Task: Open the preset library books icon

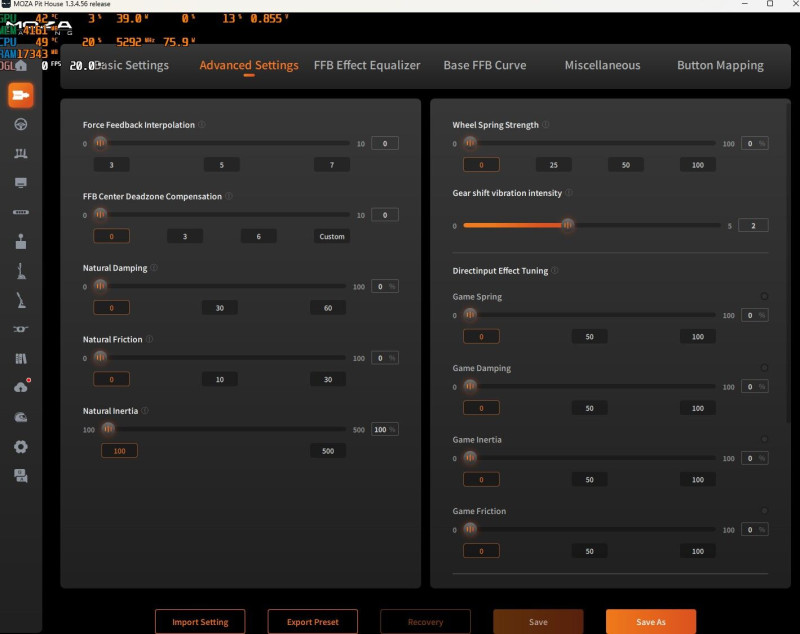Action: pyautogui.click(x=20, y=359)
